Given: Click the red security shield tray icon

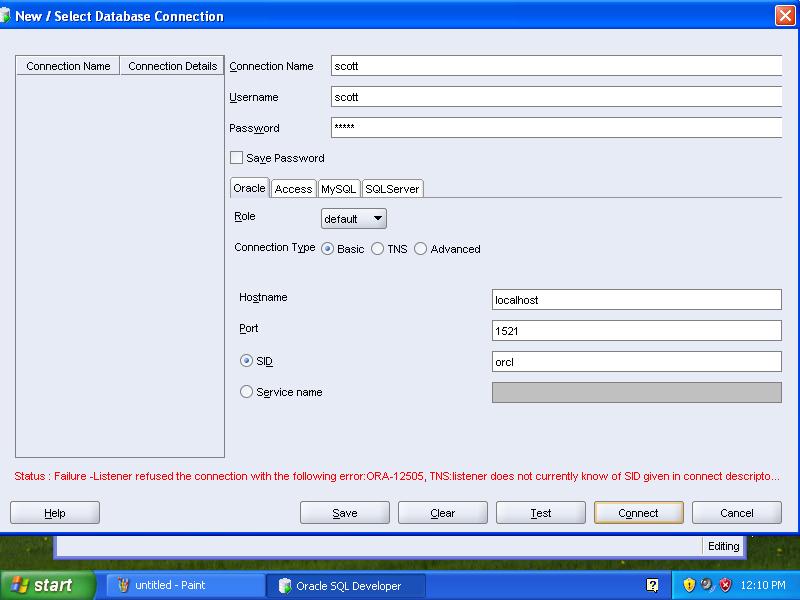Looking at the screenshot, I should click(x=725, y=585).
